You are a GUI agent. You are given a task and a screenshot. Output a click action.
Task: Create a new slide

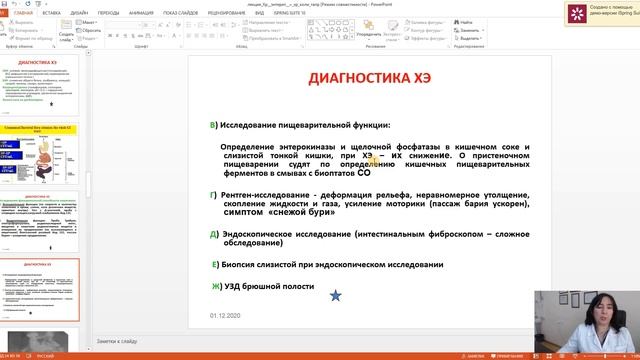click(66, 31)
